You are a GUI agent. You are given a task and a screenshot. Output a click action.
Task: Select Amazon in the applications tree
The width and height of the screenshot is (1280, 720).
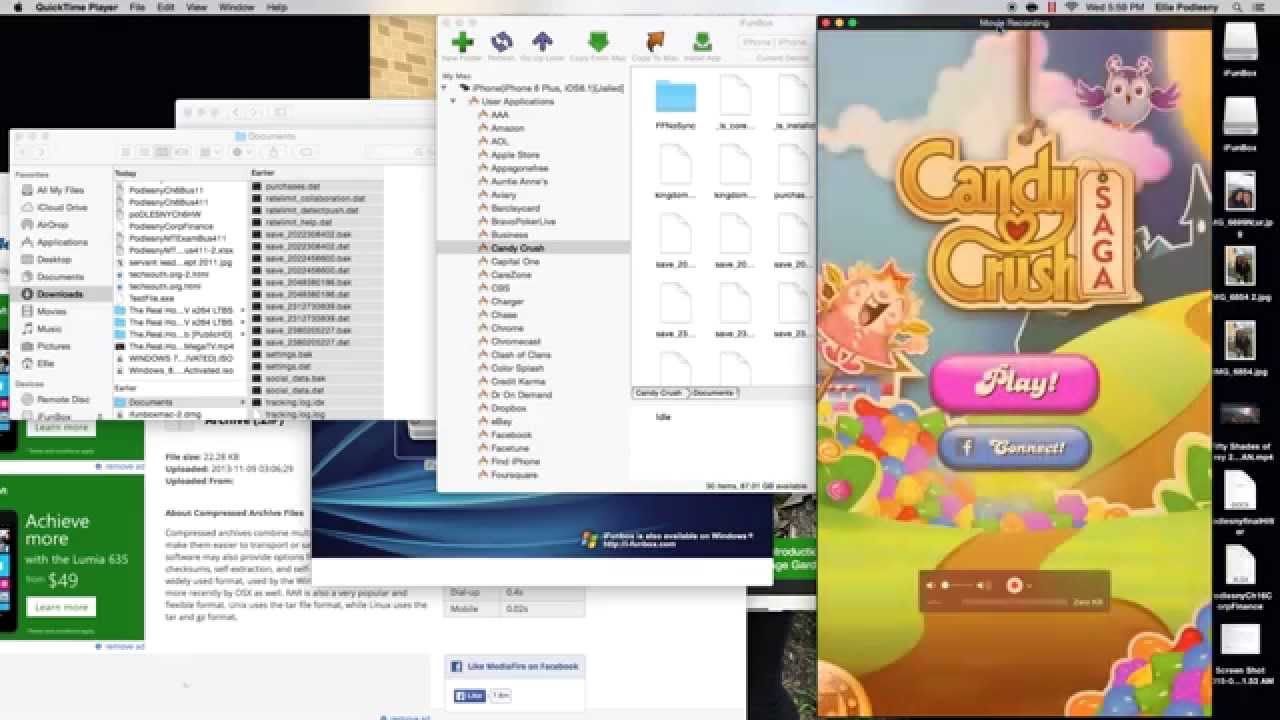tap(507, 128)
